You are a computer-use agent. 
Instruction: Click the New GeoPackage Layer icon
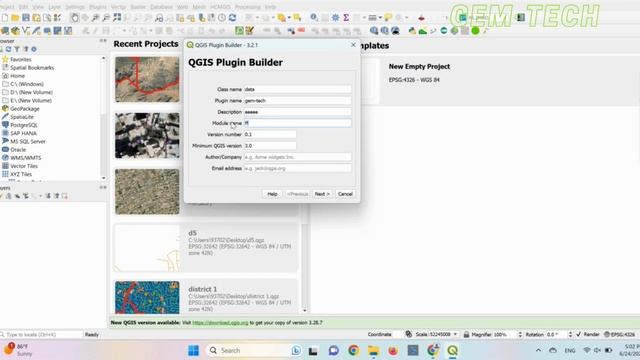[15, 31]
